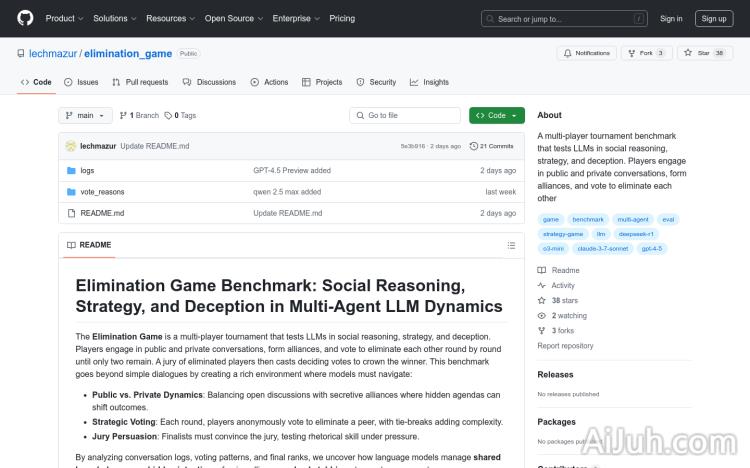Viewport: 750px width, 468px height.
Task: Click the Go to file search field
Action: (x=407, y=116)
